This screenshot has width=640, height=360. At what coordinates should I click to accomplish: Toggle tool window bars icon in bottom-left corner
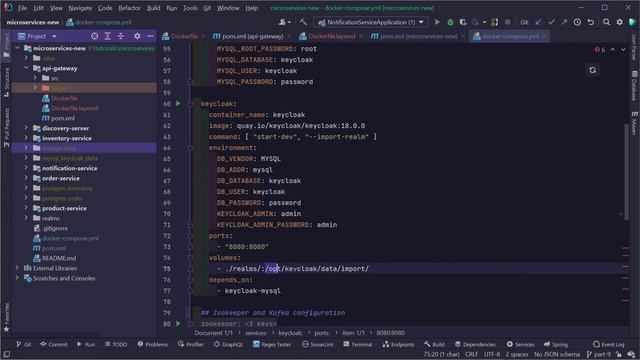click(x=6, y=354)
